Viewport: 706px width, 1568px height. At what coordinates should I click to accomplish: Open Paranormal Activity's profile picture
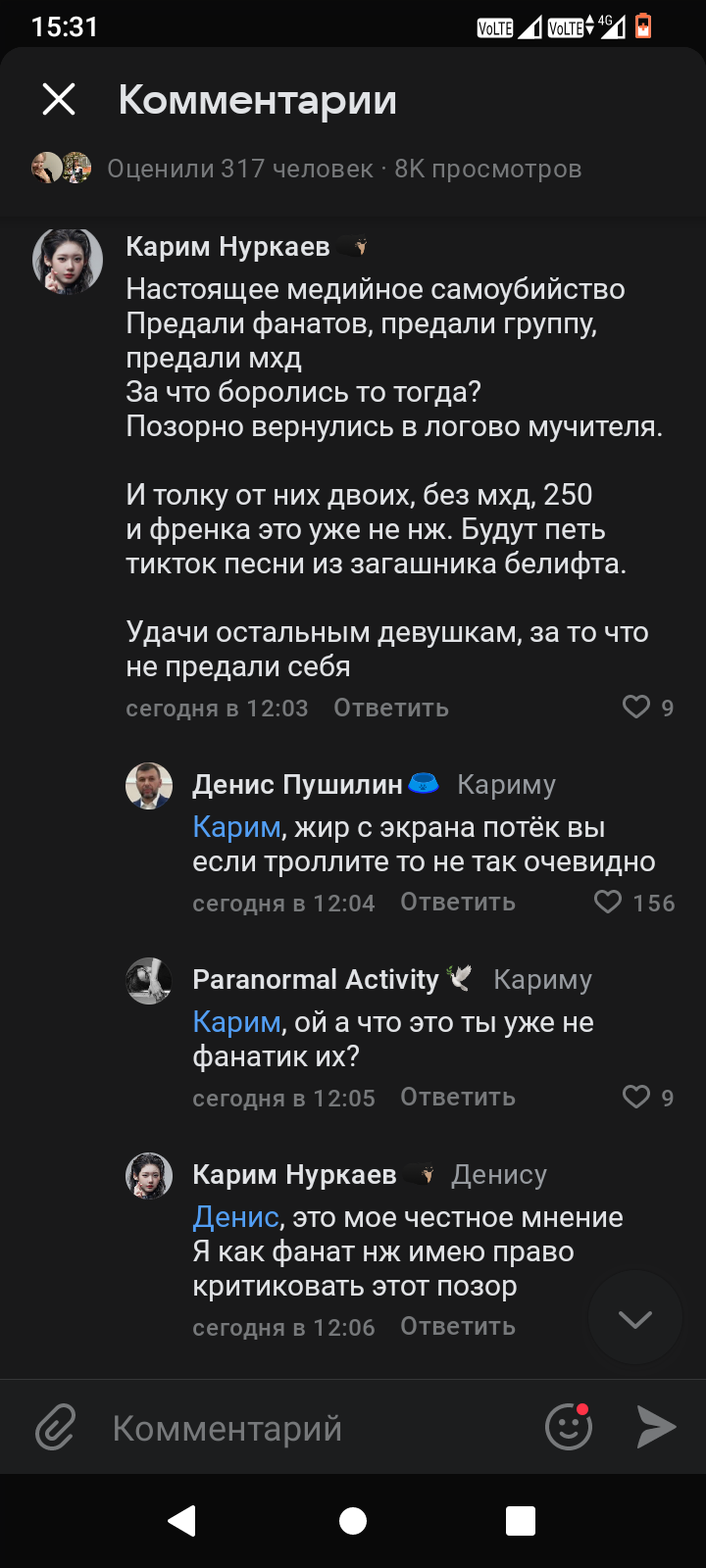[149, 981]
